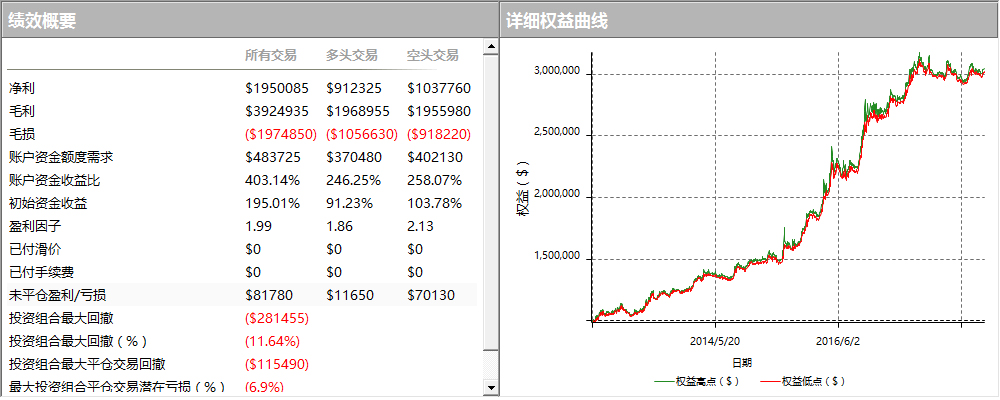
Task: Select the 空头交易 column header
Action: point(433,55)
